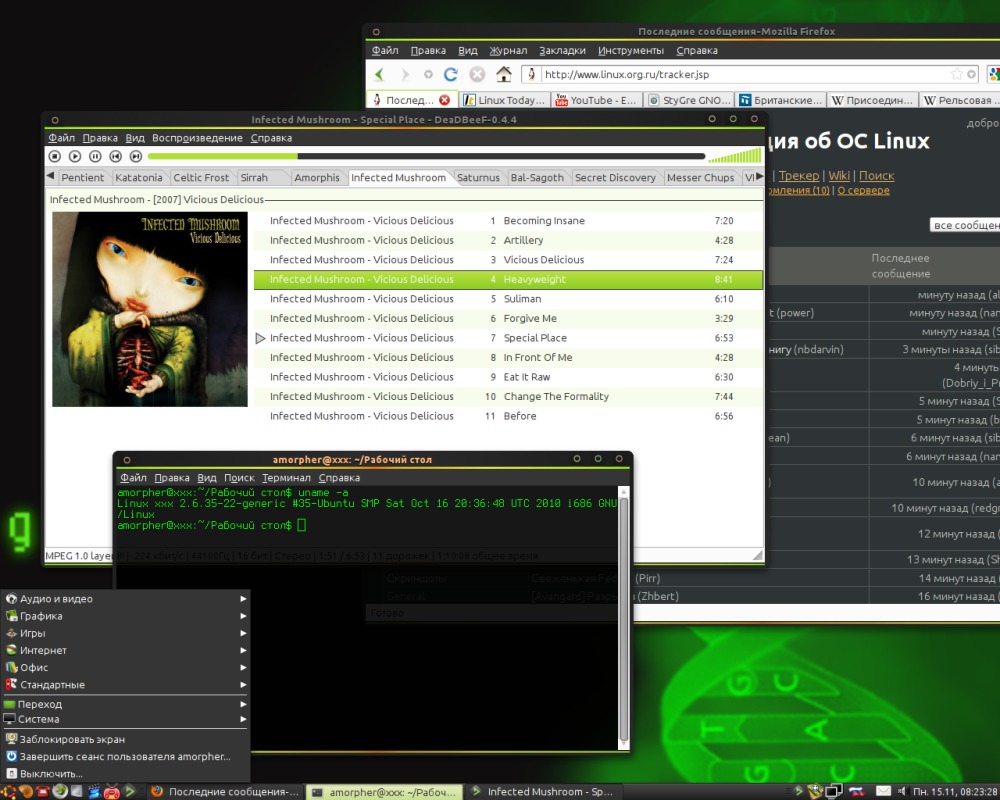Pause the track in DeaDBeeF
Image resolution: width=1000 pixels, height=800 pixels.
coord(95,156)
